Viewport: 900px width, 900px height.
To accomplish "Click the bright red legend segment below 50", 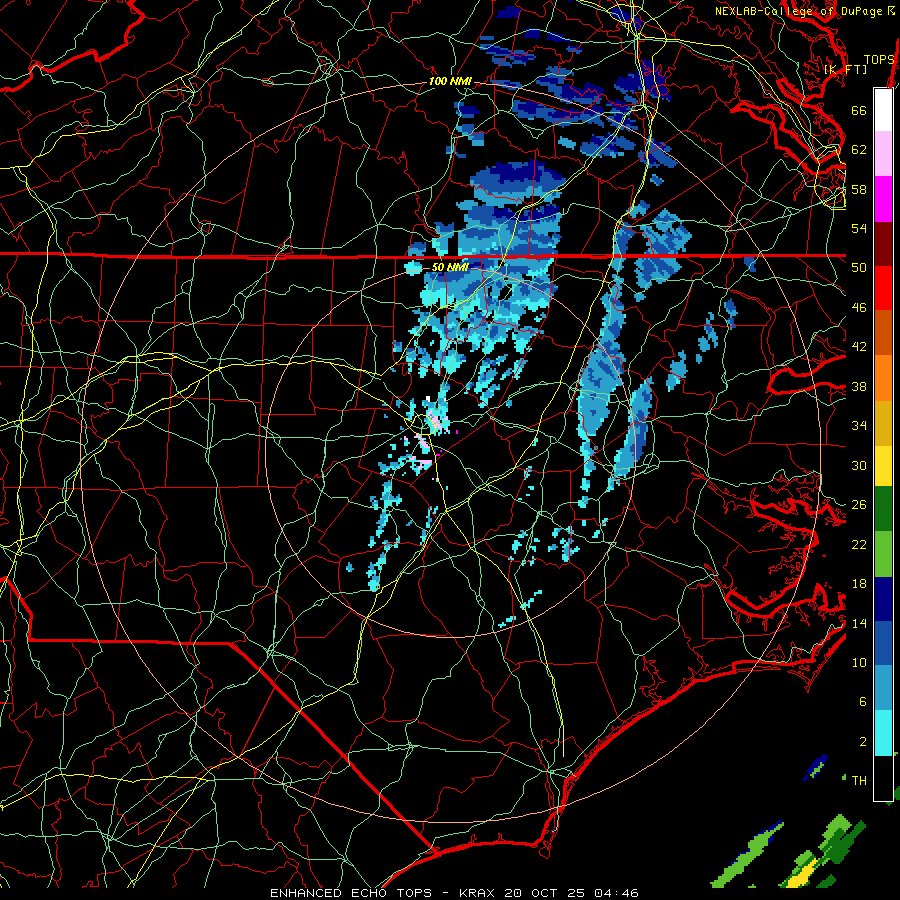I will (883, 288).
